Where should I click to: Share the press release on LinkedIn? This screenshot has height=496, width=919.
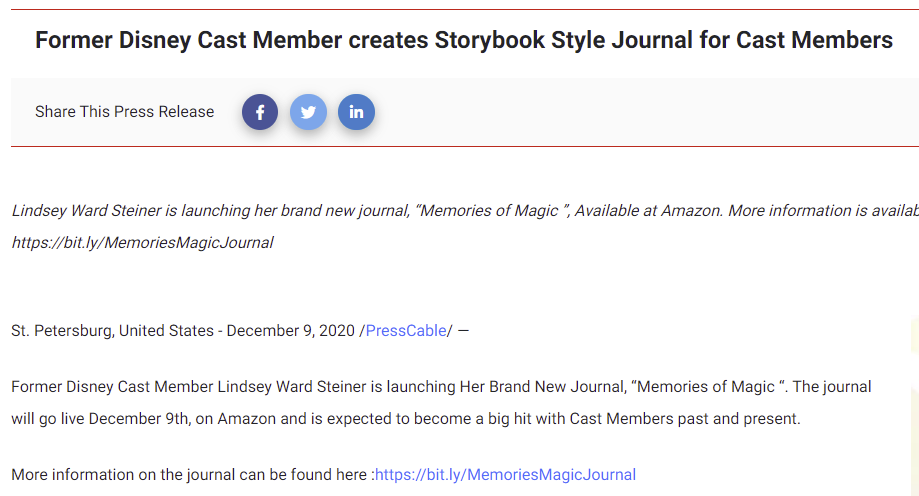pos(356,112)
